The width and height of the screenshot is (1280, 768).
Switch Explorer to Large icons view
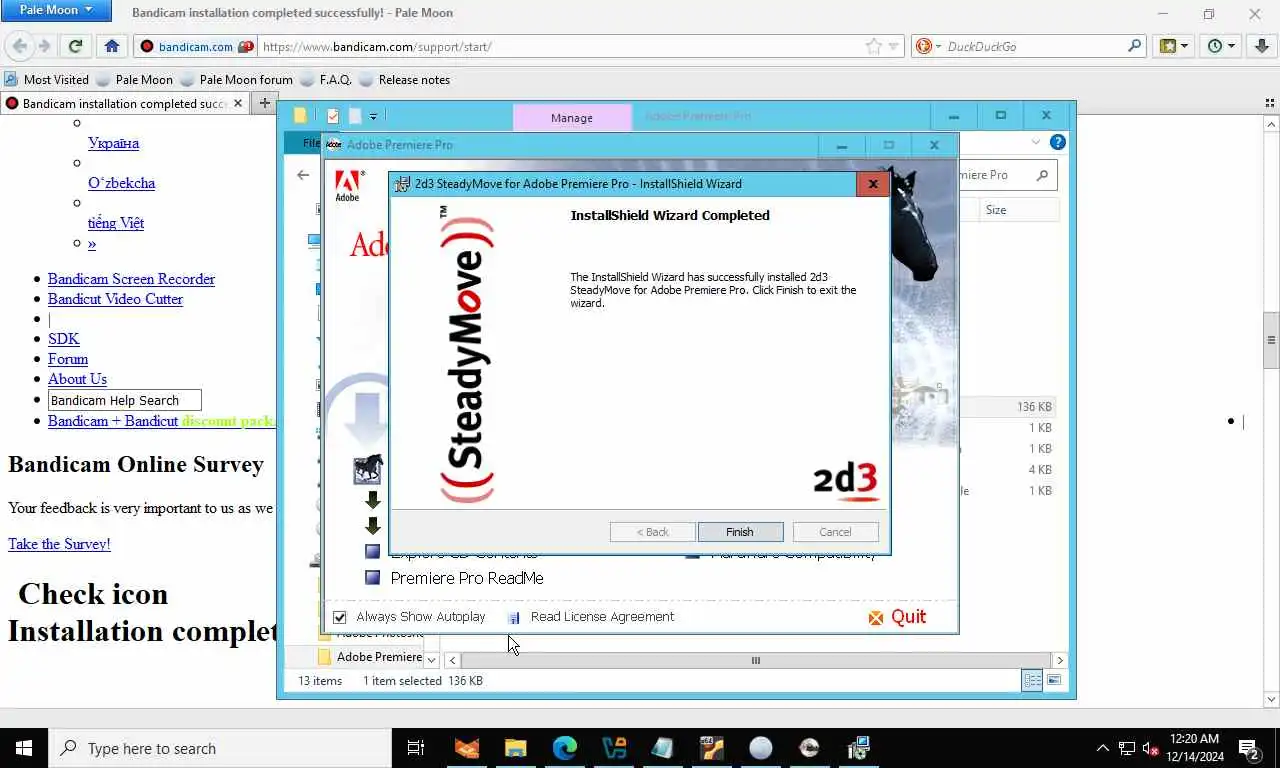click(1053, 680)
